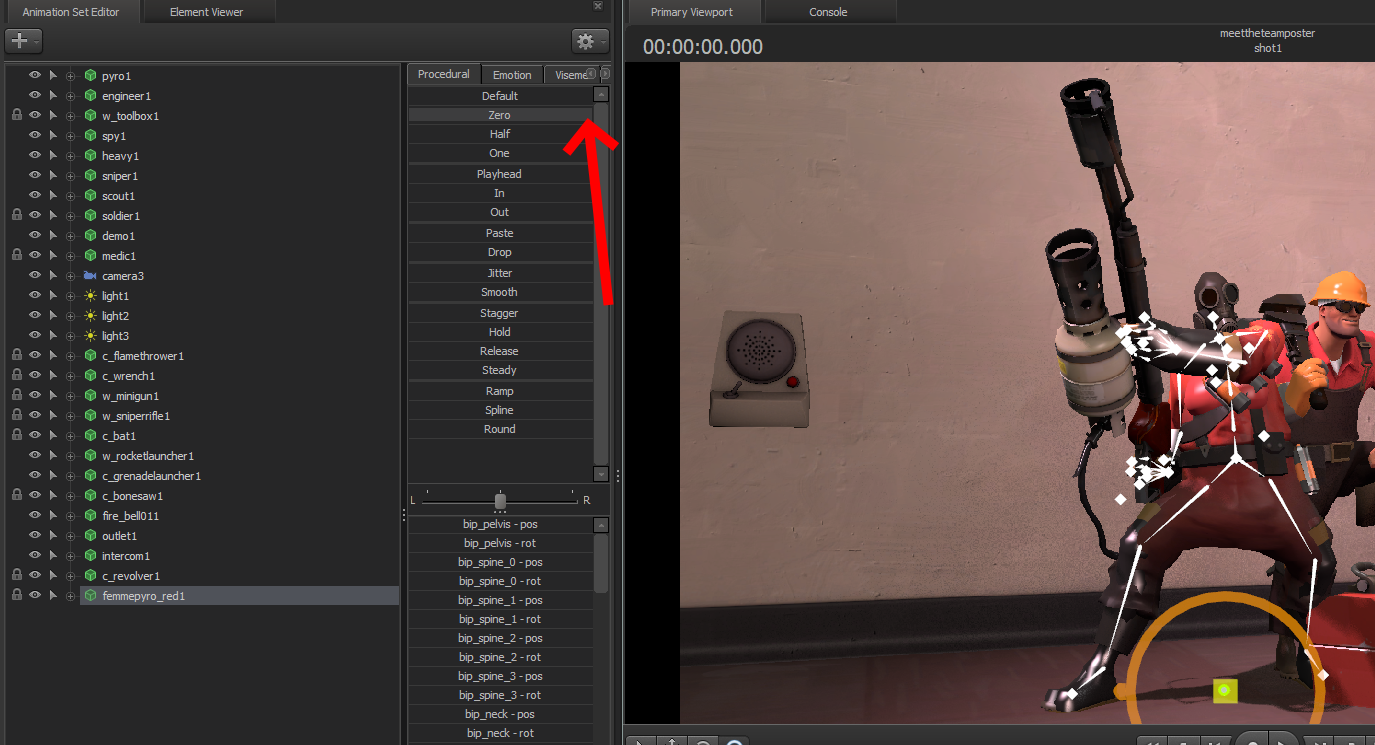Click the L-R balance slider handle

pos(500,500)
